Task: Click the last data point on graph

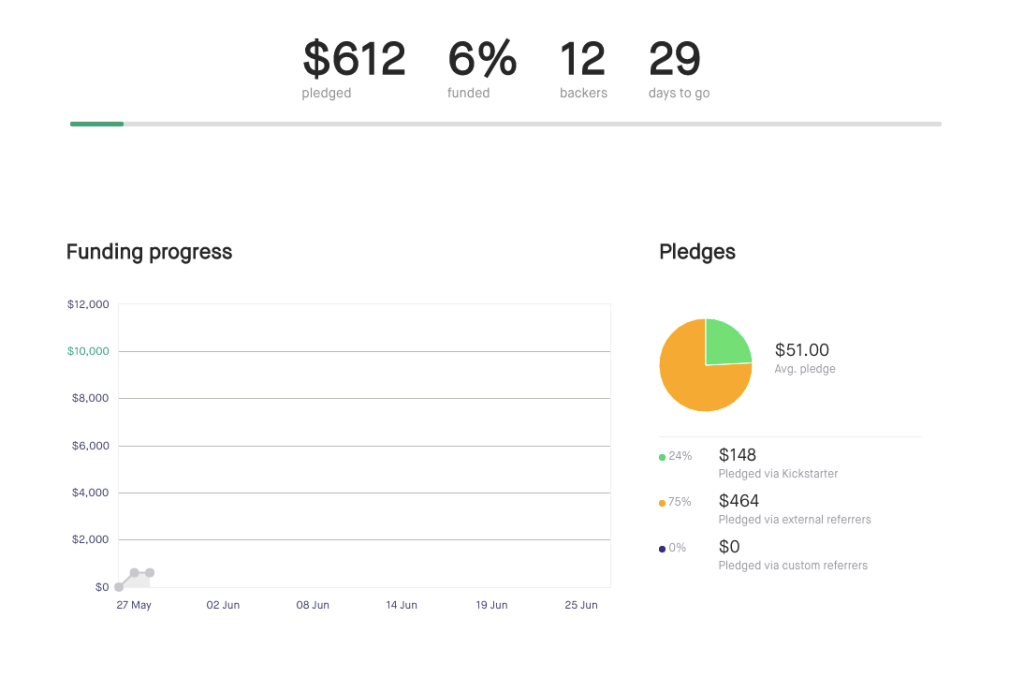Action: [150, 573]
